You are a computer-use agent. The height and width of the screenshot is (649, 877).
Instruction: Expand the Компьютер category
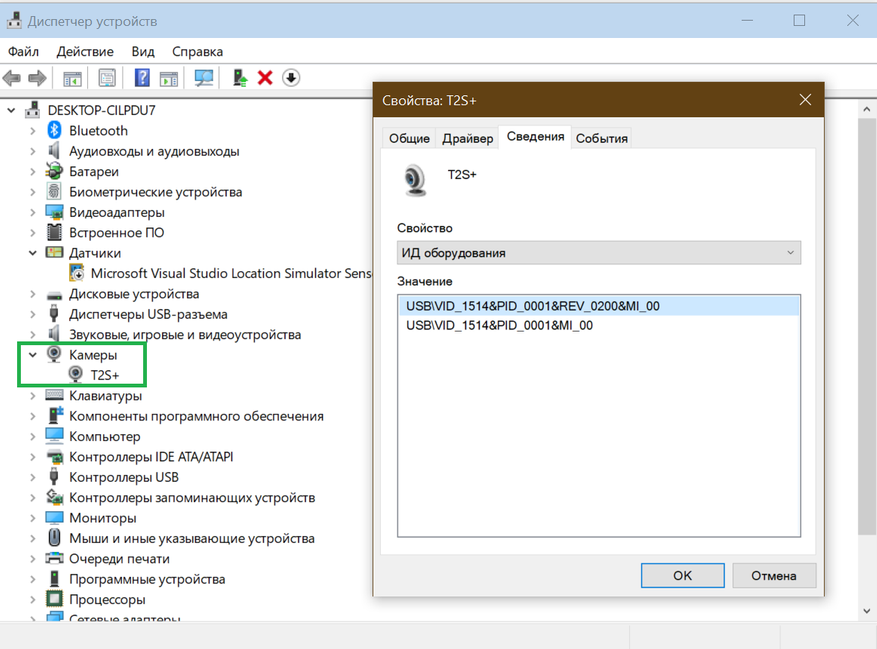pyautogui.click(x=32, y=436)
